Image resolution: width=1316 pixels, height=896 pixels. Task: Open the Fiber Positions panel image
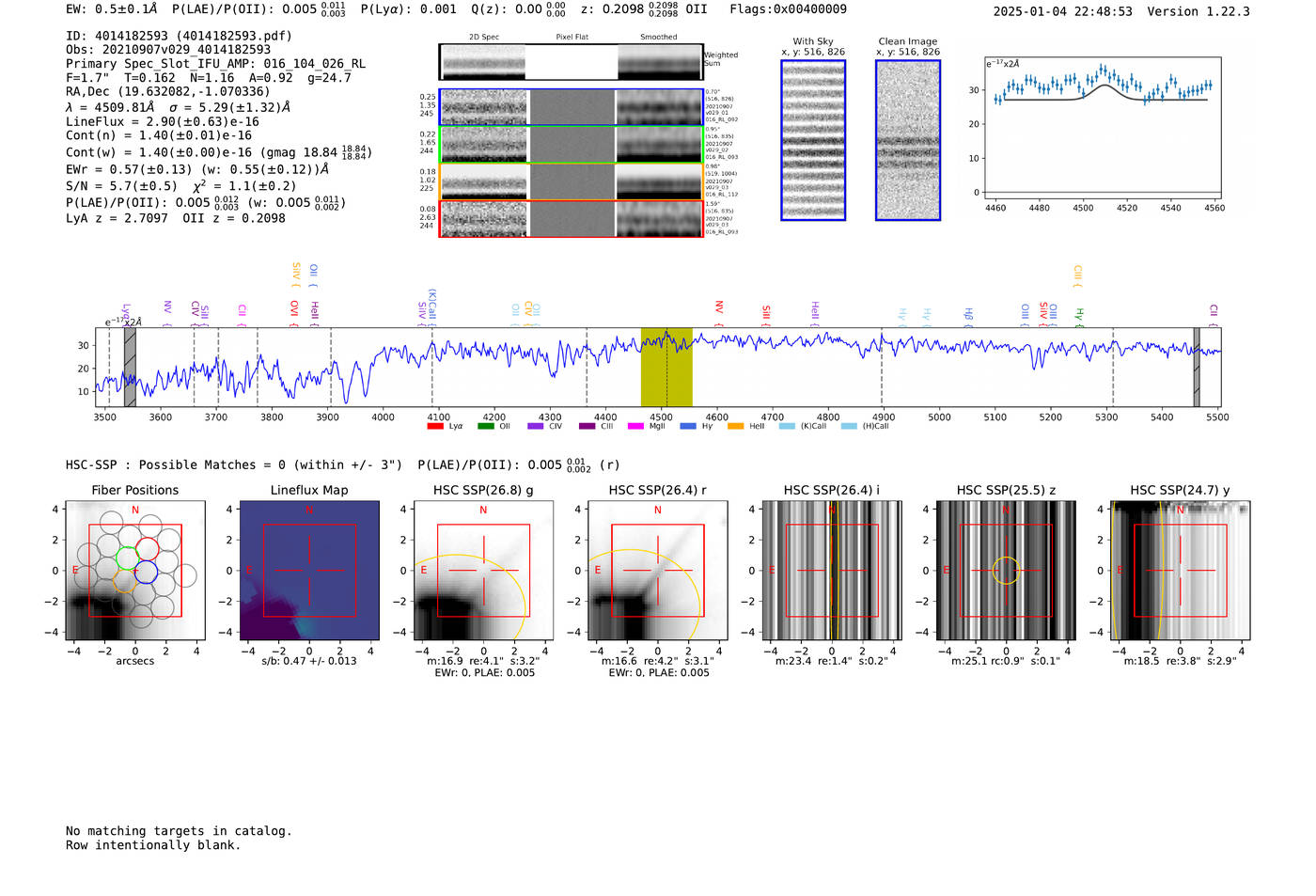(135, 571)
